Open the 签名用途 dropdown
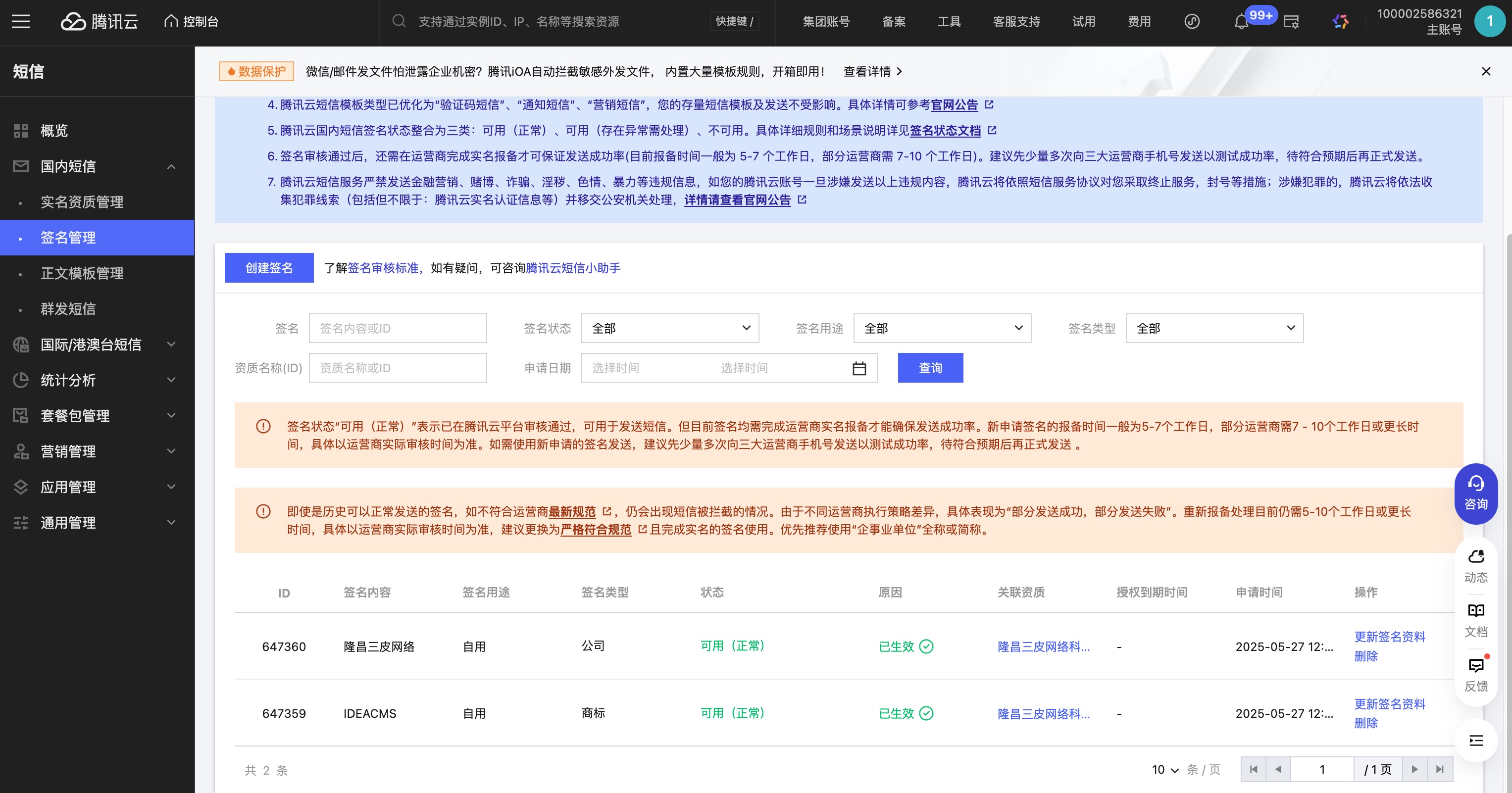The image size is (1512, 793). 942,328
